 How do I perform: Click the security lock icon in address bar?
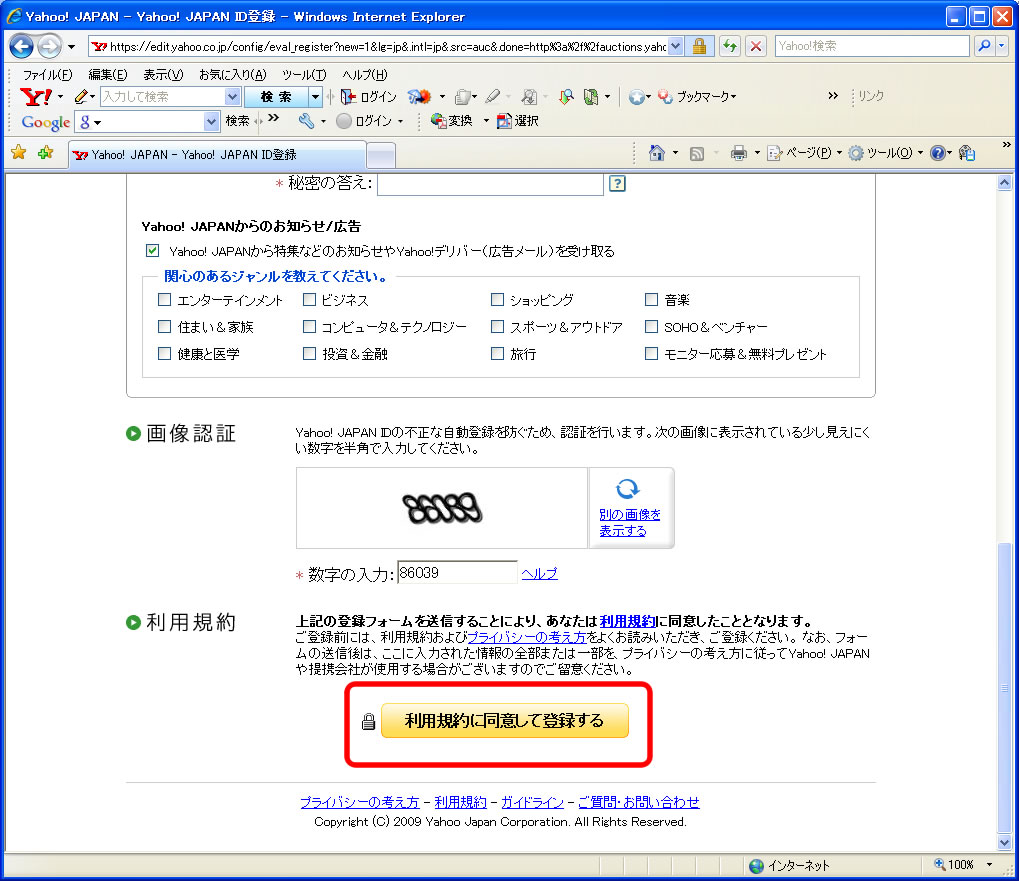[x=699, y=46]
